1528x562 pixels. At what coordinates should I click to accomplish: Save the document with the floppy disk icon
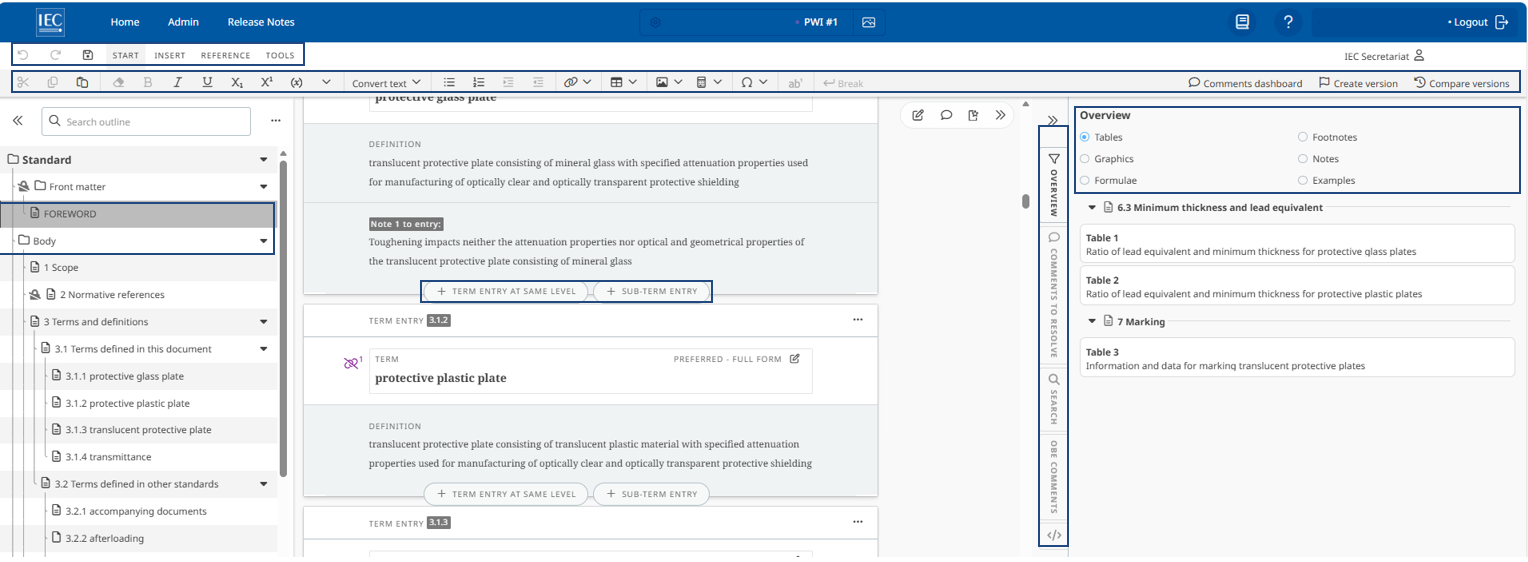click(x=88, y=55)
